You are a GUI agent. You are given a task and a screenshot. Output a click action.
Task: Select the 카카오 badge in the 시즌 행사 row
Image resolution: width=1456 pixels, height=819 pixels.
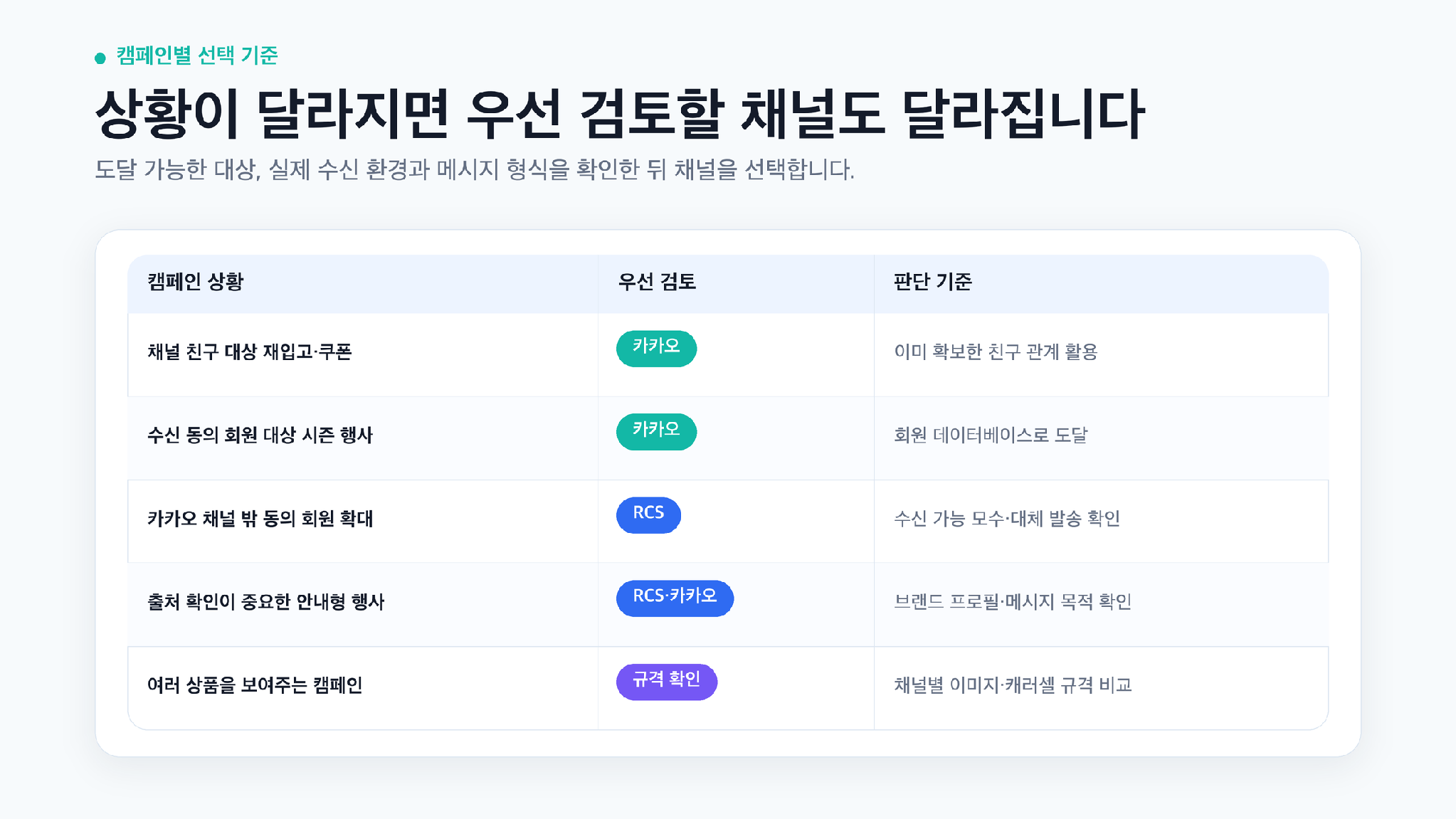pos(656,432)
